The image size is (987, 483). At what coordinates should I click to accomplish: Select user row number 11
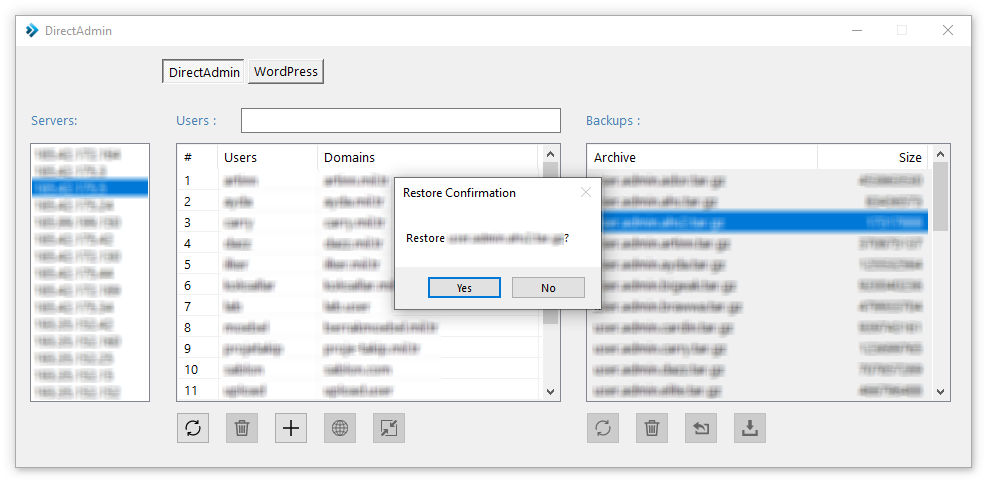tap(359, 390)
